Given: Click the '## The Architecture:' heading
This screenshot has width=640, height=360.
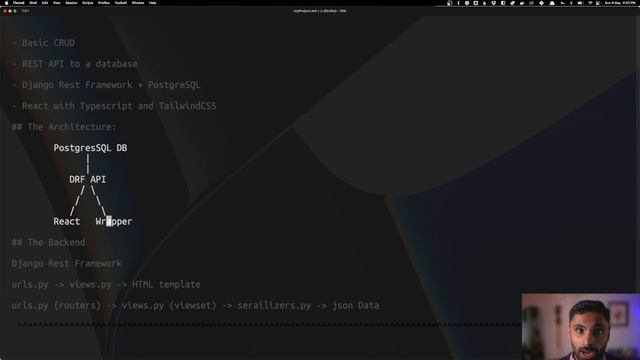Looking at the screenshot, I should 64,127.
